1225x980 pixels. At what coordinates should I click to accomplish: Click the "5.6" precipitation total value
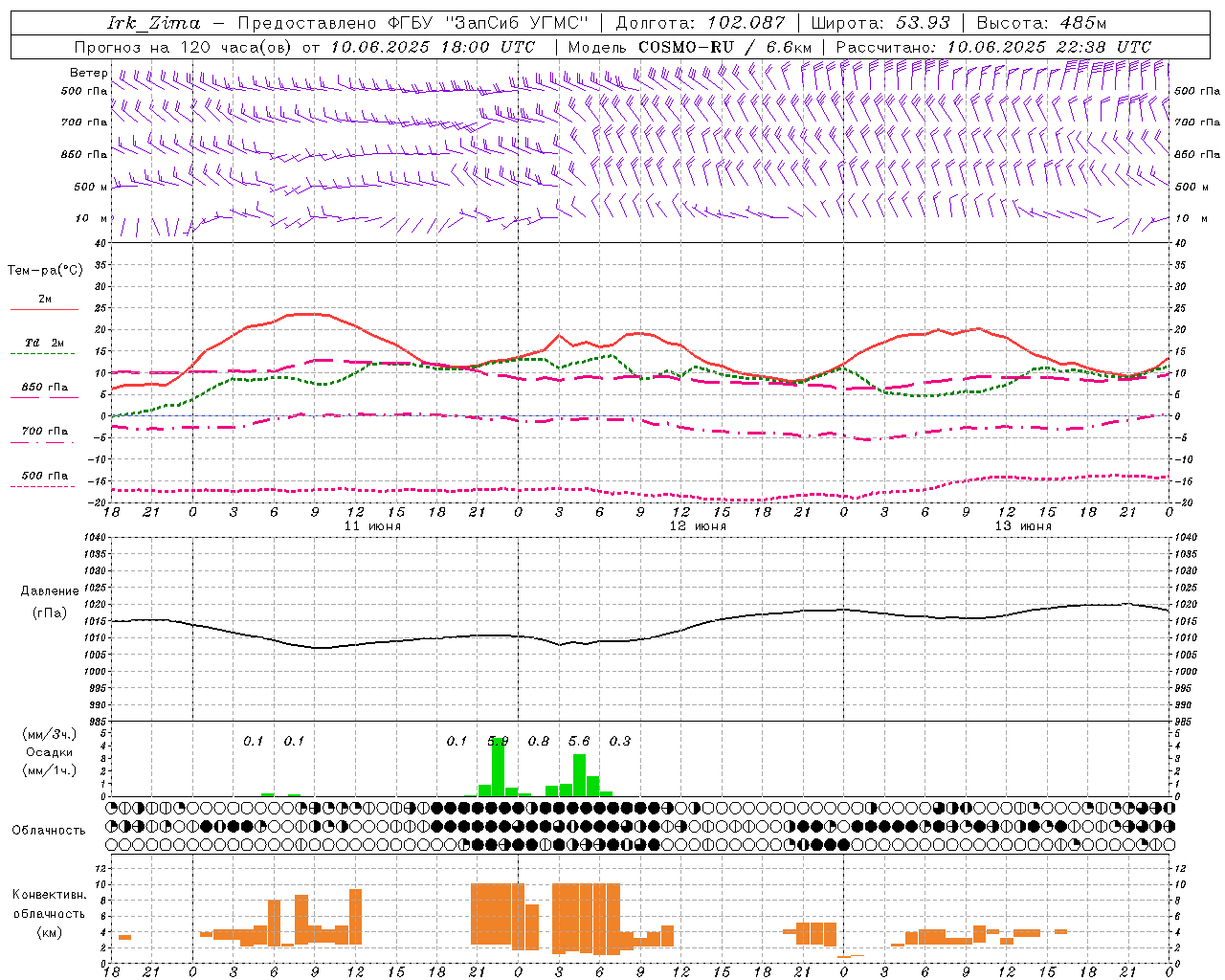pyautogui.click(x=579, y=742)
